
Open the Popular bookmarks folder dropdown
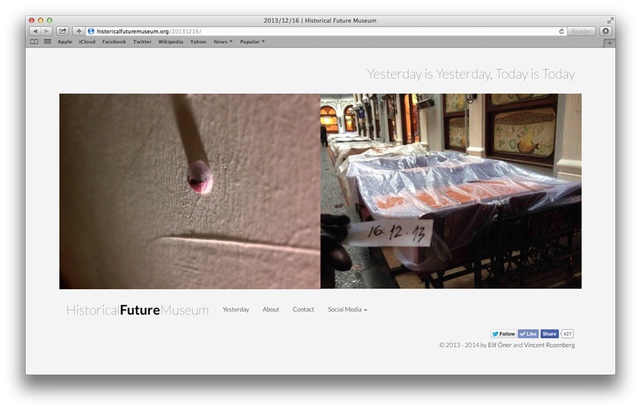252,42
